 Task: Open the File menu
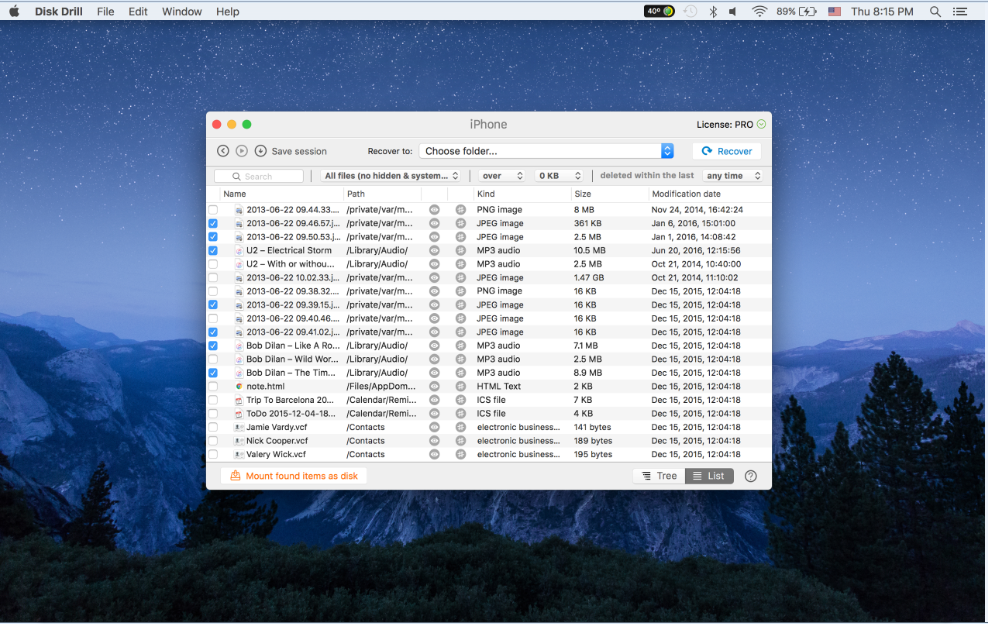coord(105,11)
